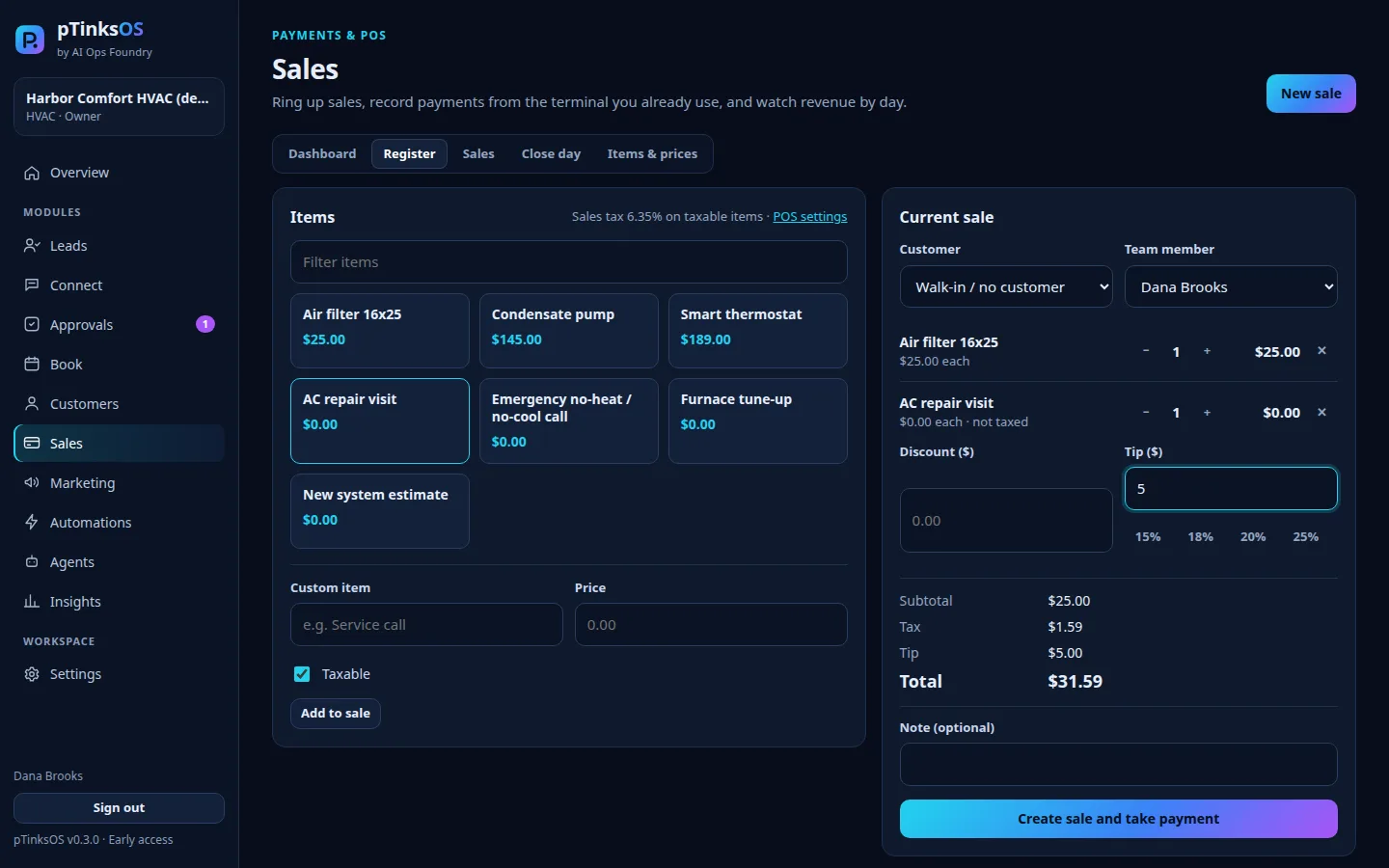This screenshot has height=868, width=1389.
Task: Click the Custom item name field
Action: coord(426,625)
